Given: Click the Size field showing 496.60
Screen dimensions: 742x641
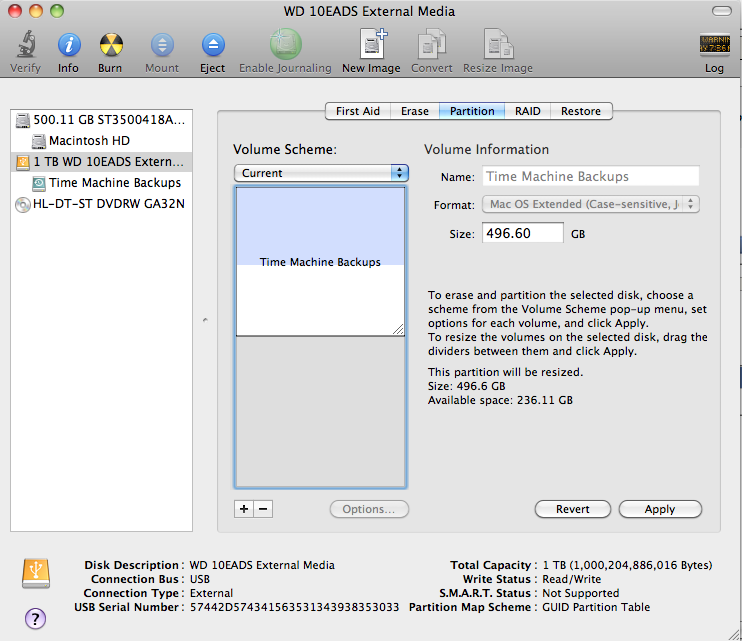Looking at the screenshot, I should (x=522, y=233).
